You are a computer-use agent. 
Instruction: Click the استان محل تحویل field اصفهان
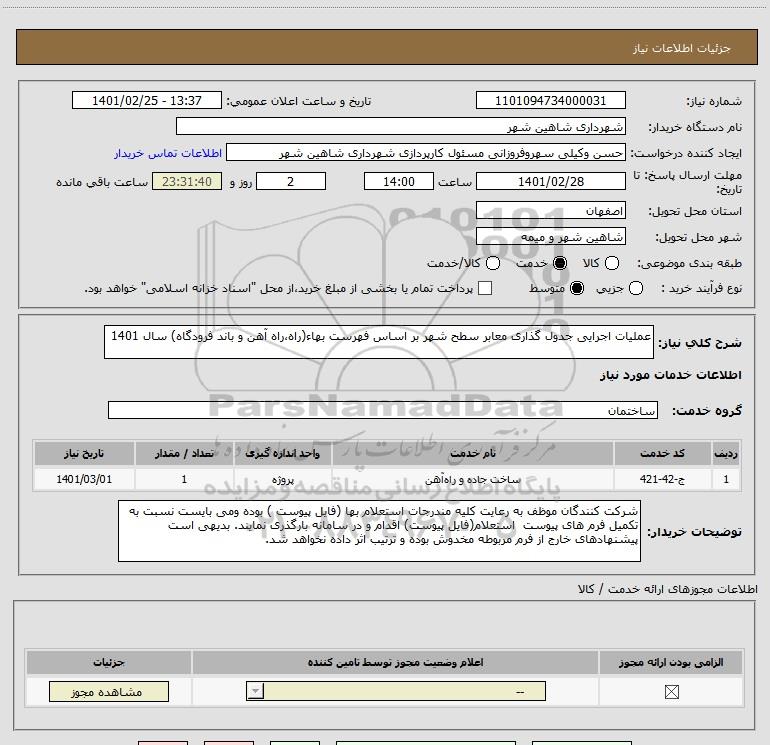point(550,211)
